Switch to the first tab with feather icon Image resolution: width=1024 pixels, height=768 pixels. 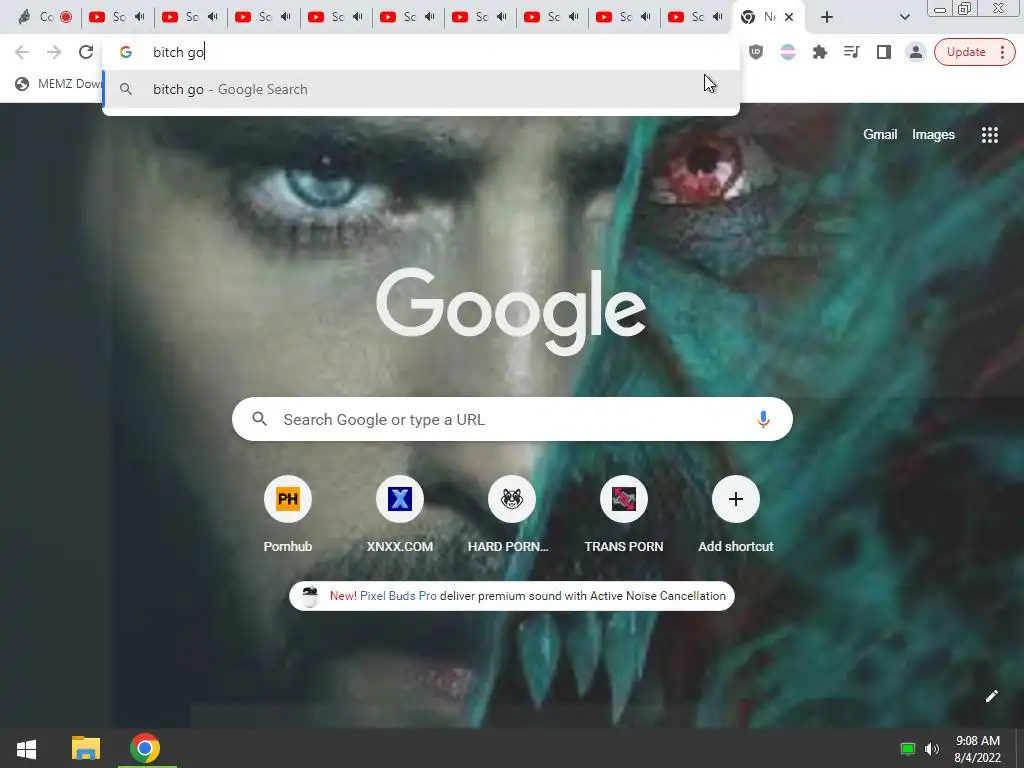coord(44,17)
